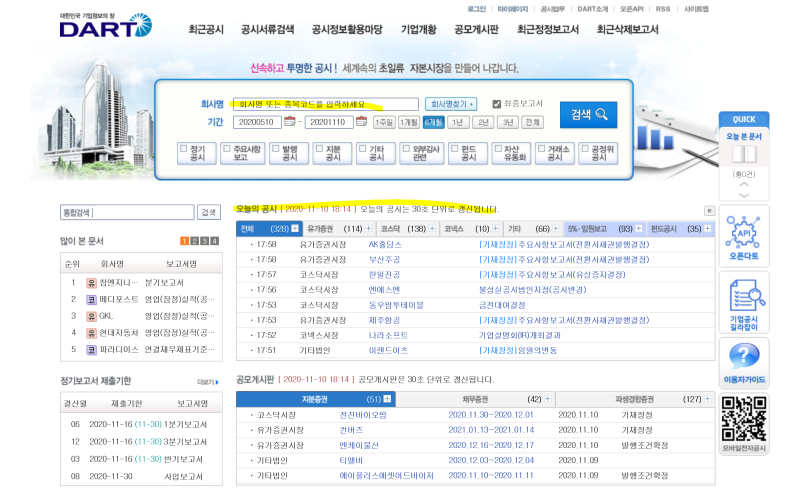Click the 코 badge next to 메디포스트
The height and width of the screenshot is (488, 800).
pos(91,300)
